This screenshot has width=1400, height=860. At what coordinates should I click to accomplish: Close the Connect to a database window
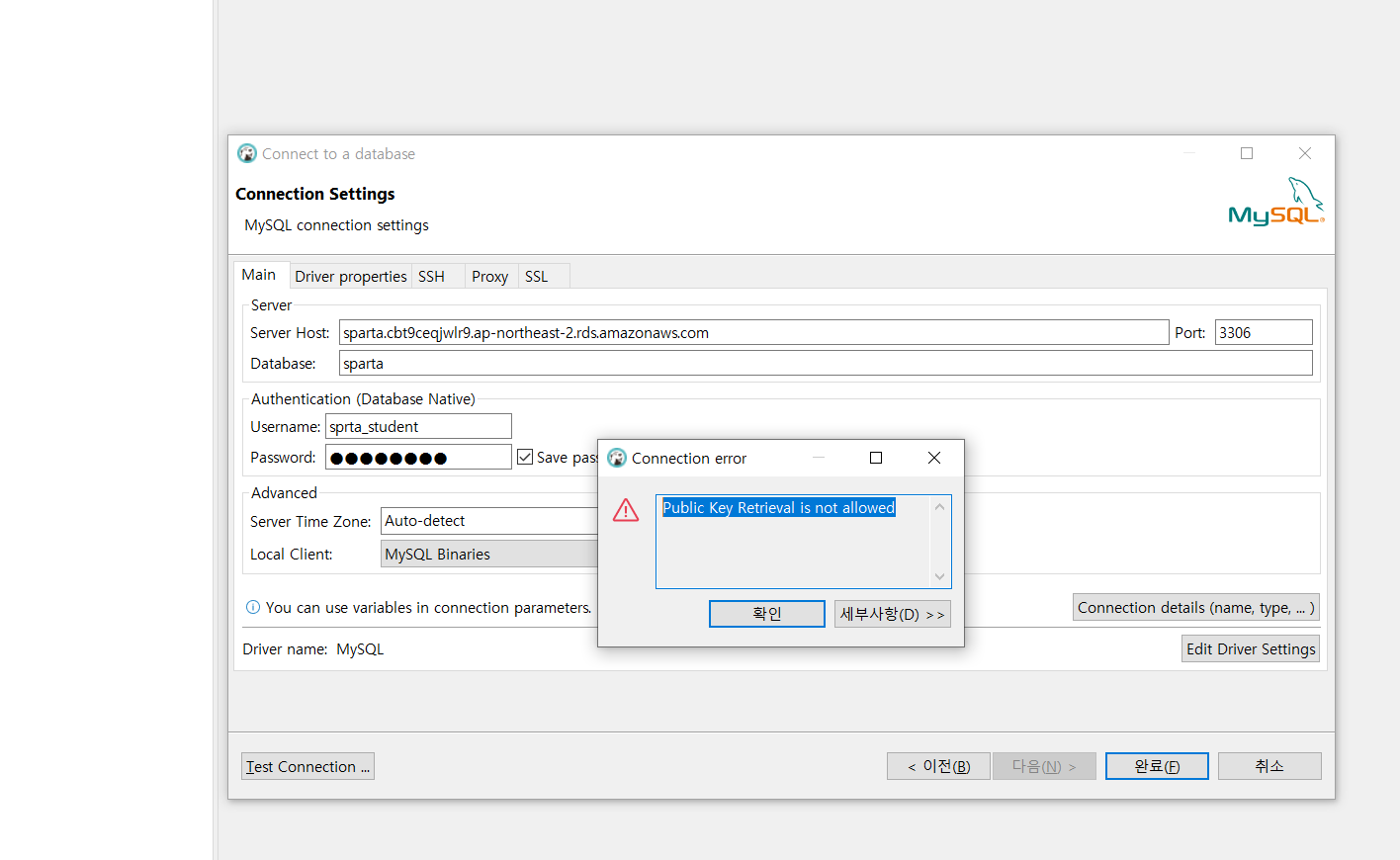pyautogui.click(x=1305, y=153)
